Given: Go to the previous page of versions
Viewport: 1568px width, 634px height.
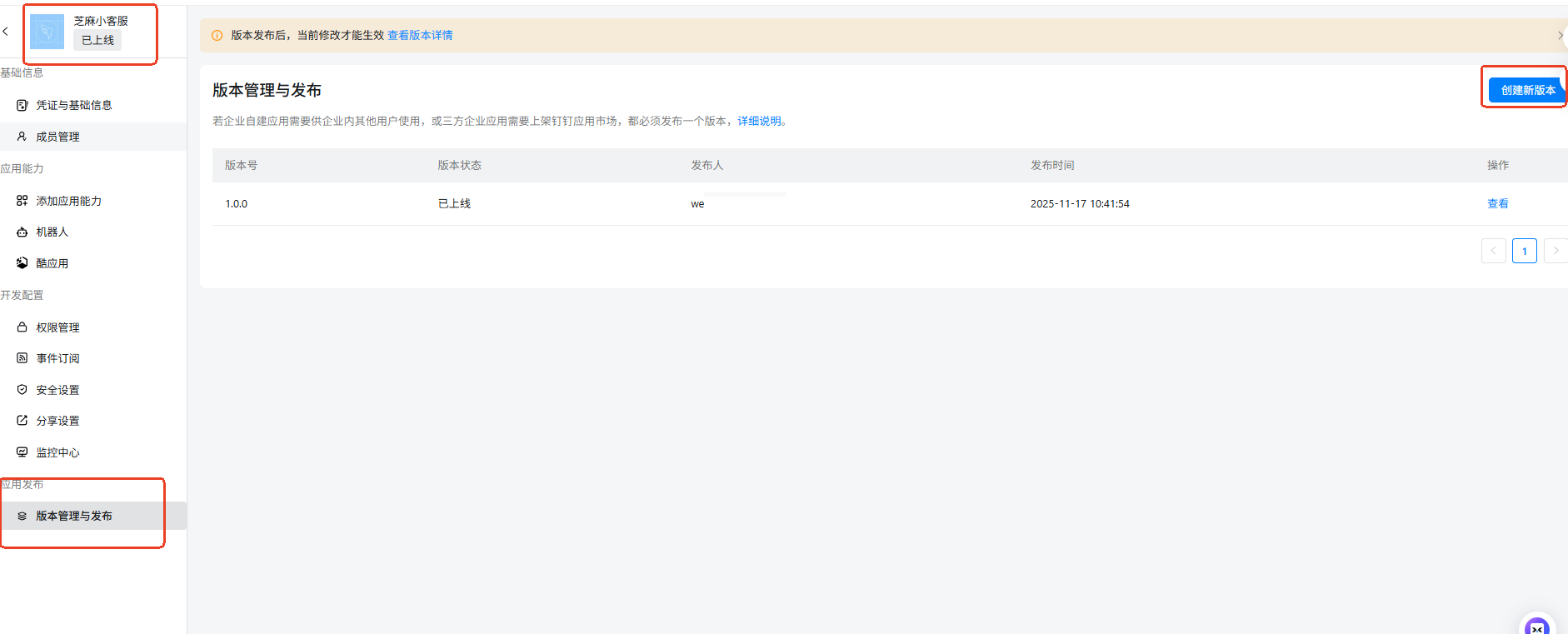Looking at the screenshot, I should [x=1493, y=251].
